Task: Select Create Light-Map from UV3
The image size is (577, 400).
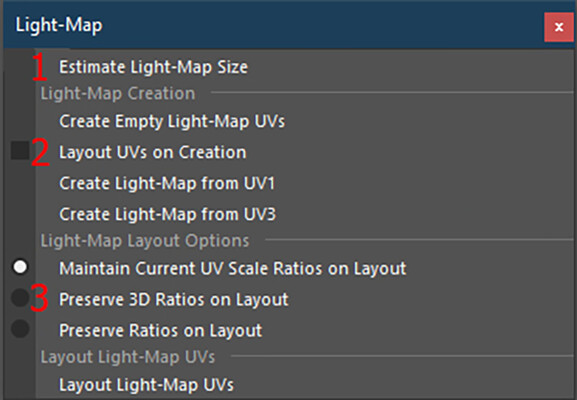Action: tap(167, 214)
